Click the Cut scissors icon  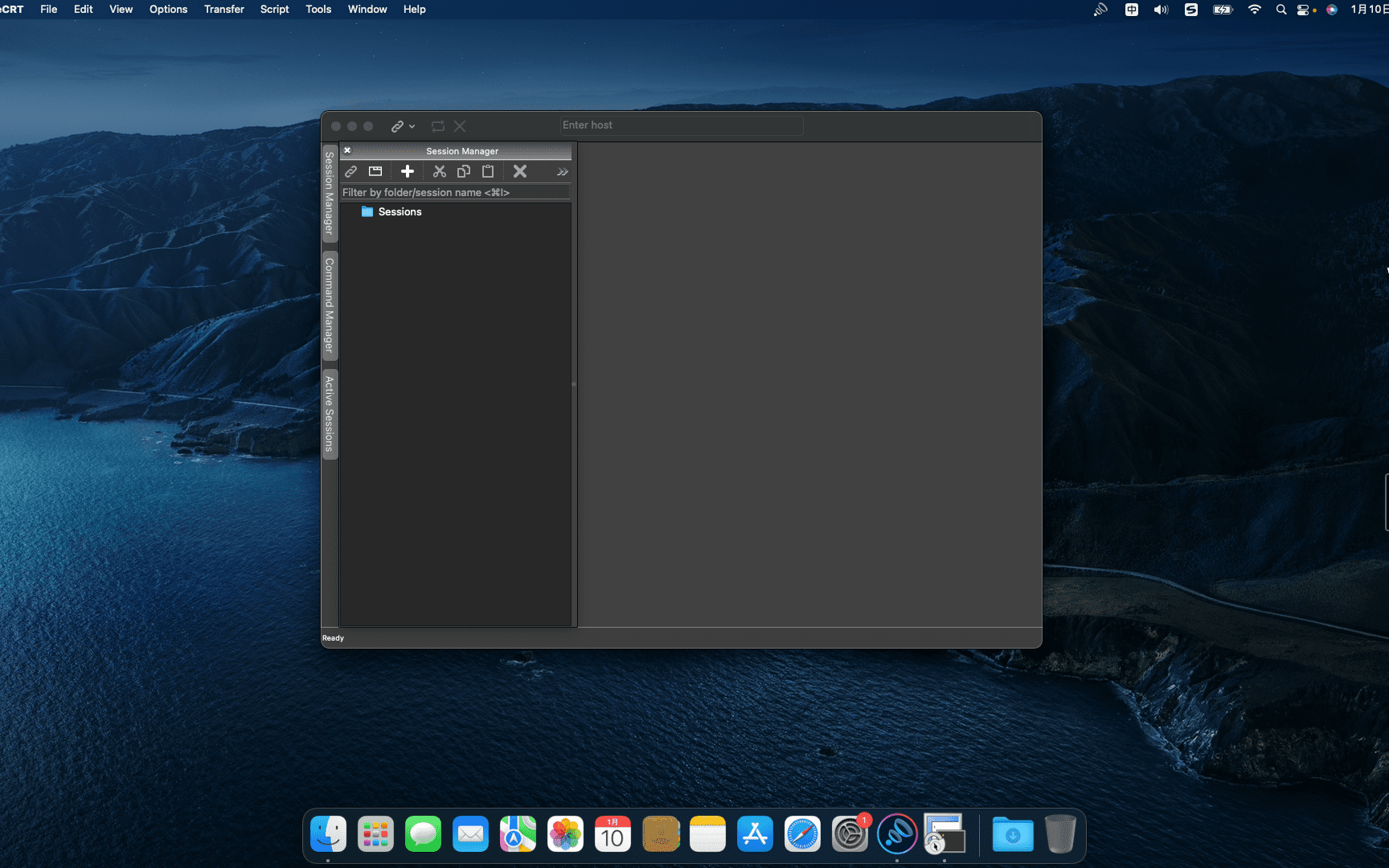point(439,171)
